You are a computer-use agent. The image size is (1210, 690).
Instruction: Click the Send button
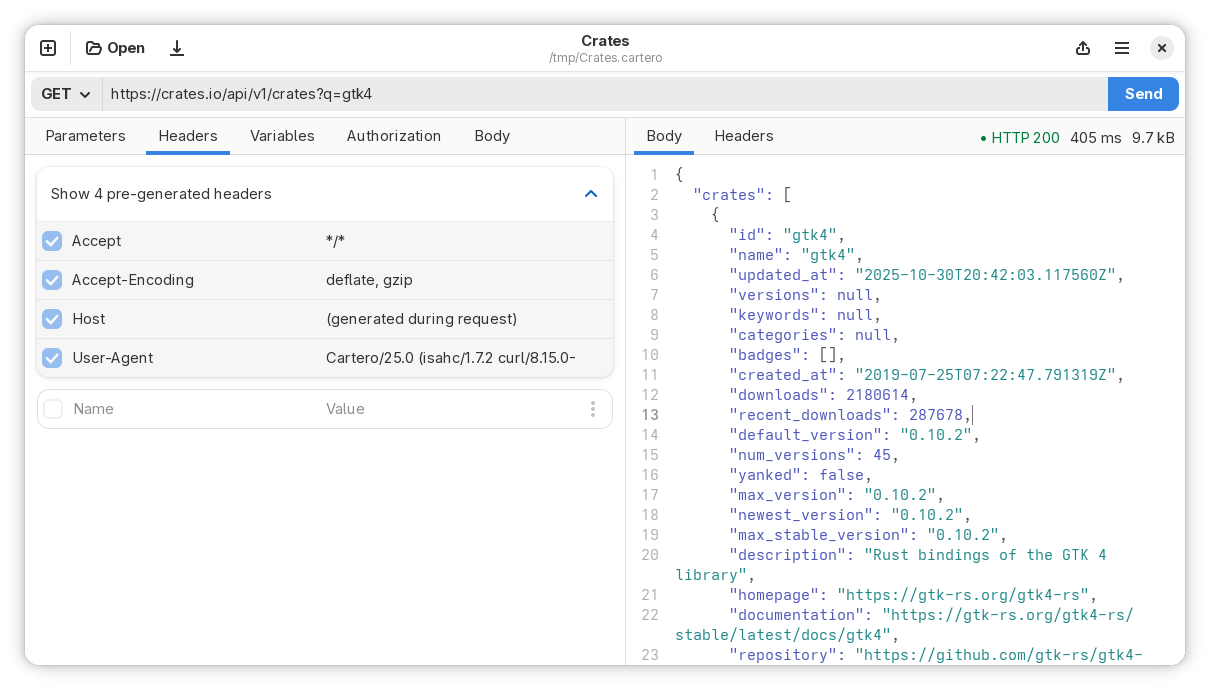(x=1143, y=93)
